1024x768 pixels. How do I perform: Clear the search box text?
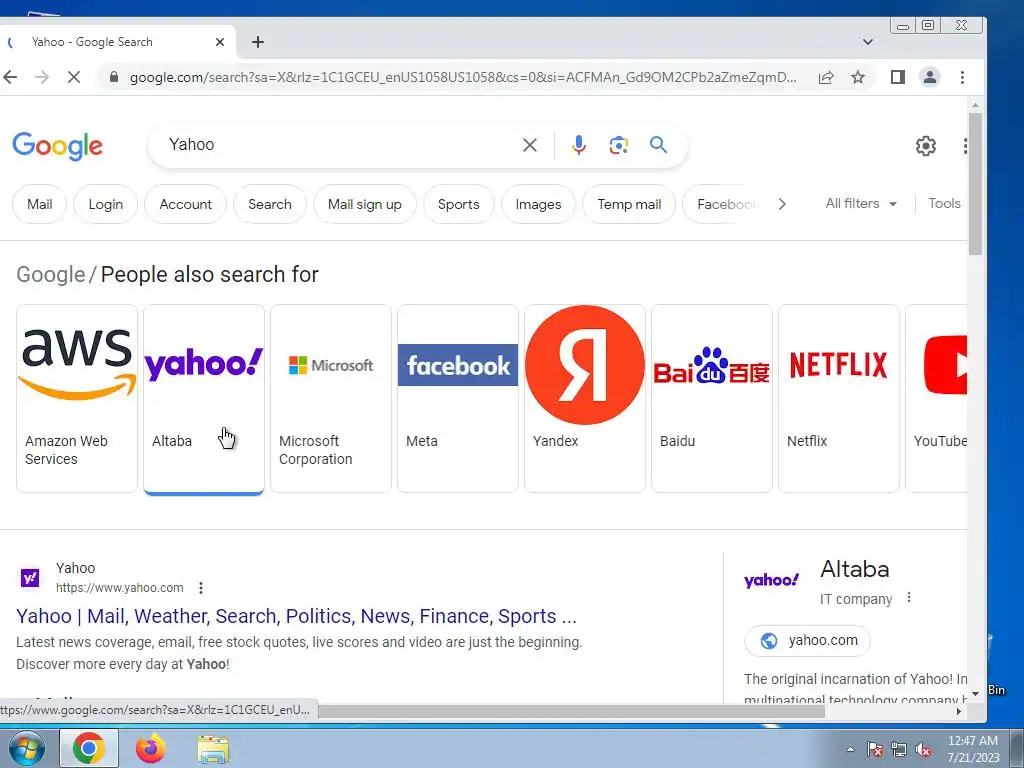point(530,145)
